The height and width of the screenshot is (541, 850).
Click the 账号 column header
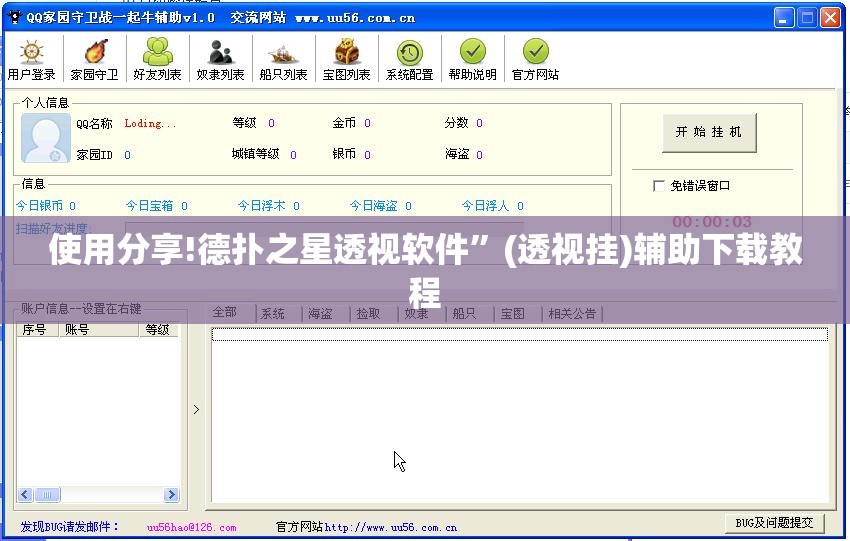[x=99, y=329]
